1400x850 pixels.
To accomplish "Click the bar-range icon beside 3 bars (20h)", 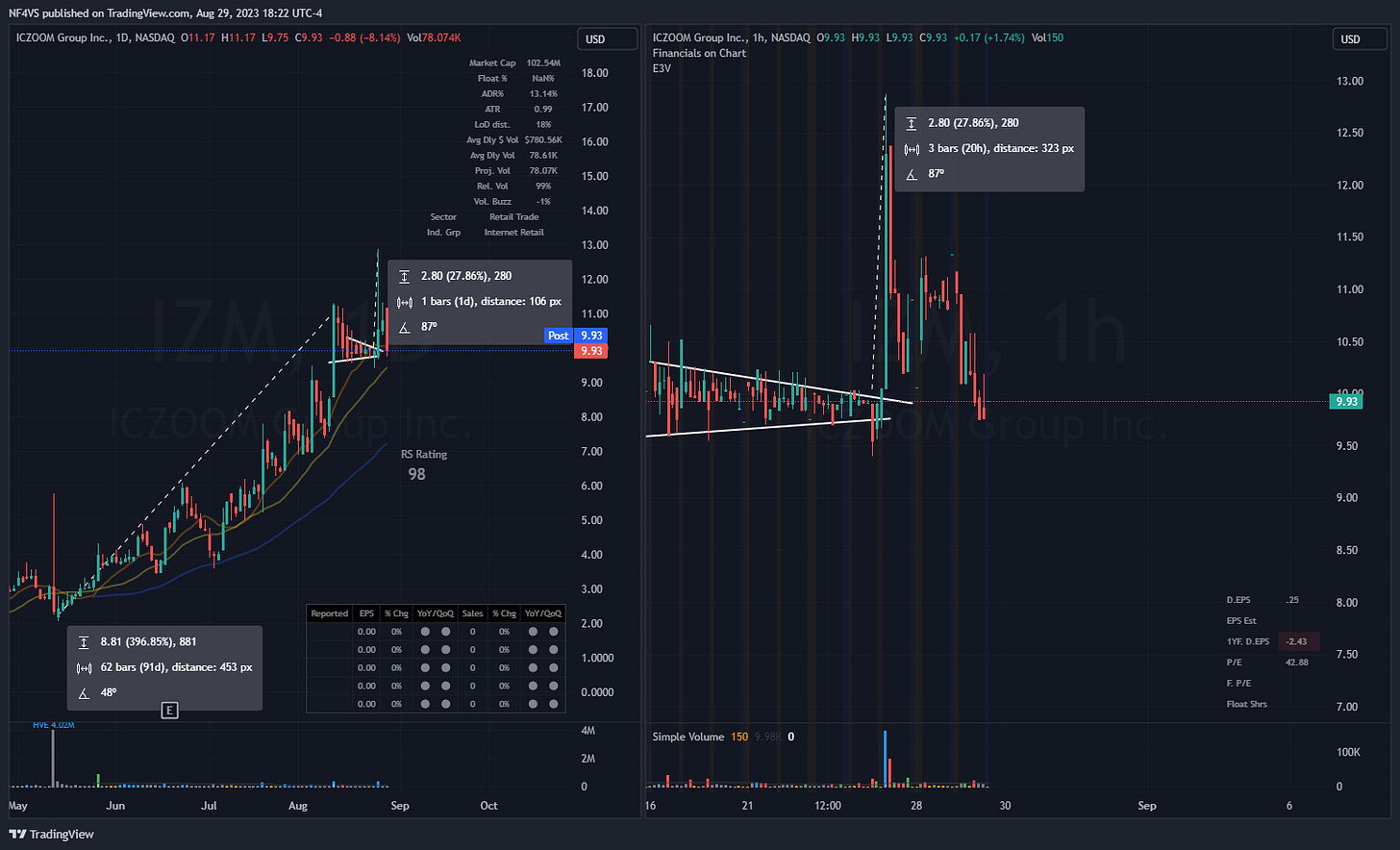I will point(912,148).
